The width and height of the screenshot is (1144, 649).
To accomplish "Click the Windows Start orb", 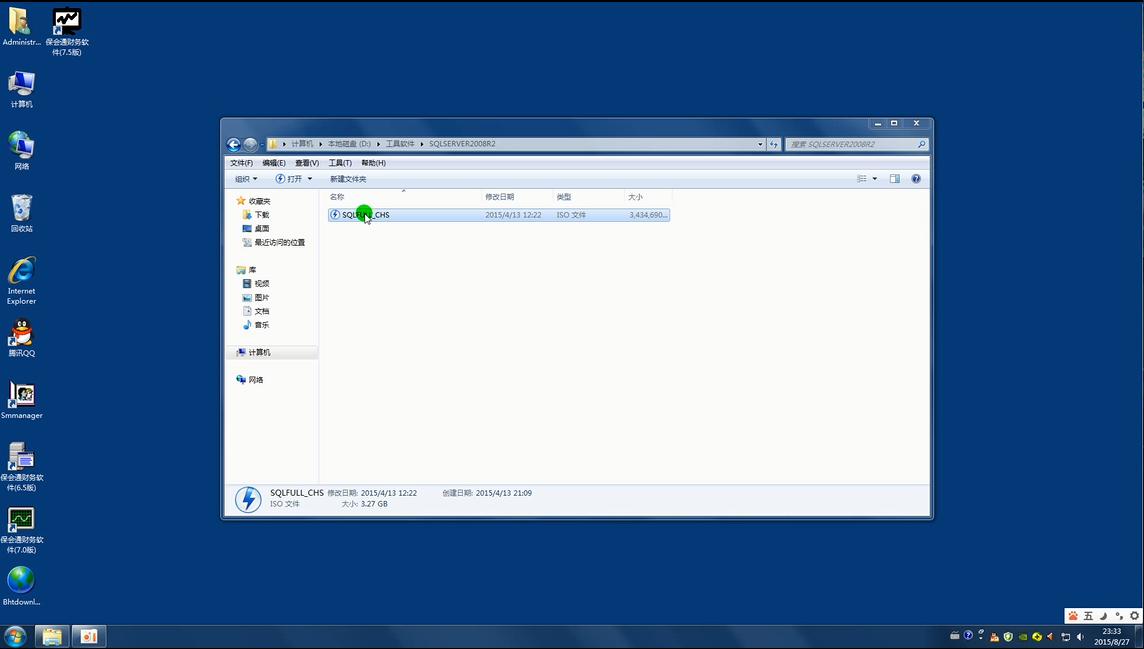I will click(15, 636).
